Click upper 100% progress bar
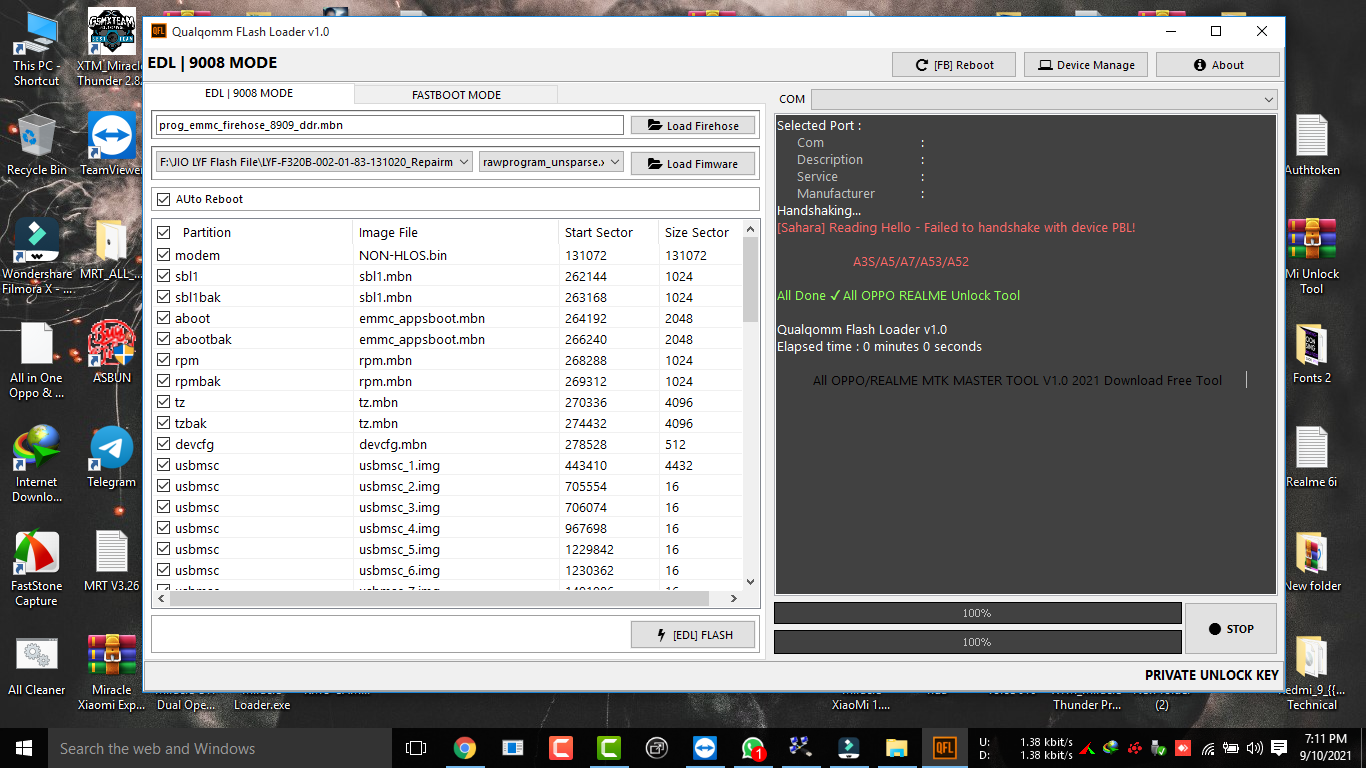Viewport: 1366px width, 768px height. coord(977,613)
